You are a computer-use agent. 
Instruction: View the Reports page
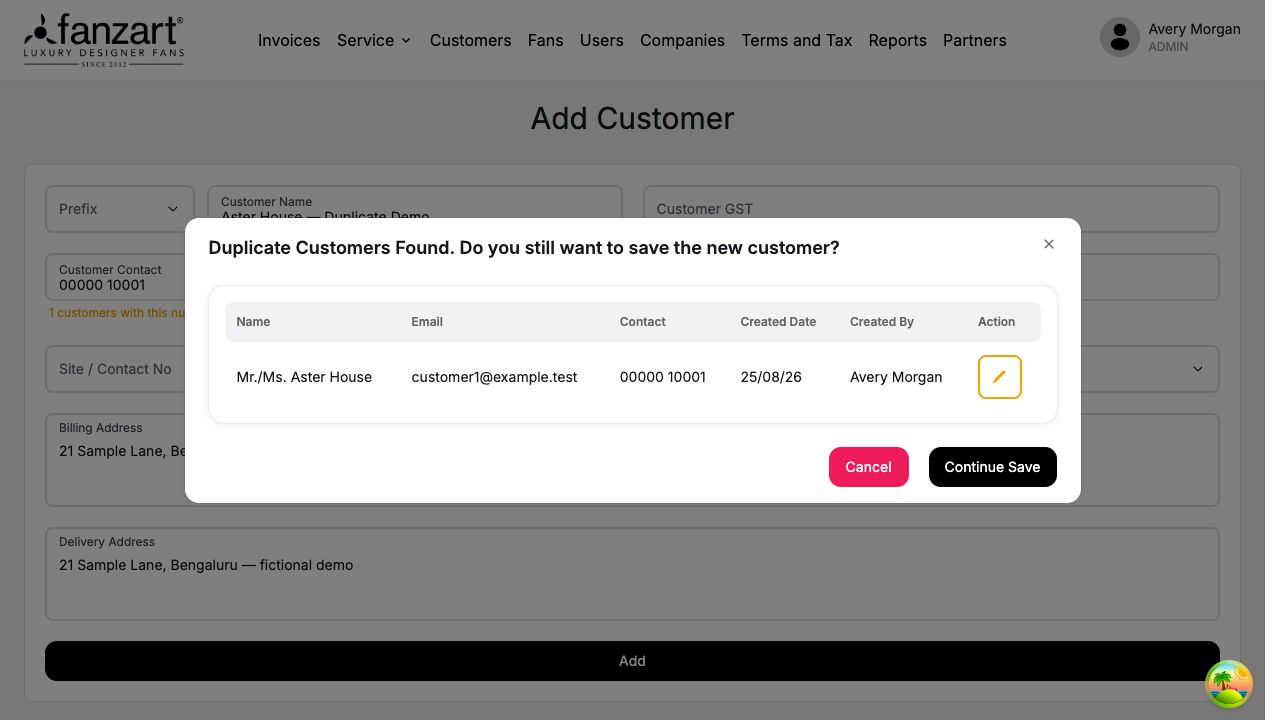(897, 40)
